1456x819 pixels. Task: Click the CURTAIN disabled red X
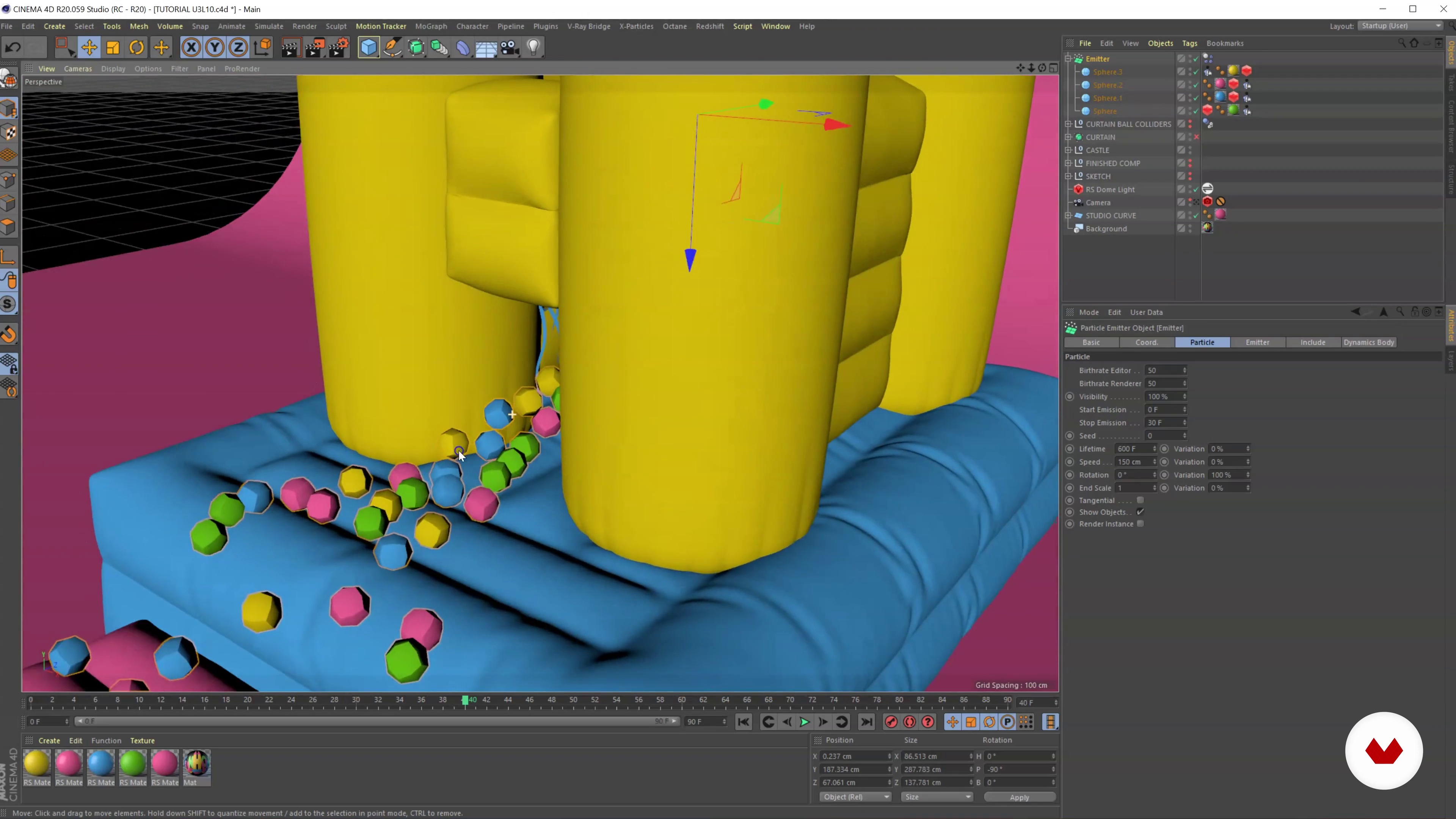tap(1196, 137)
